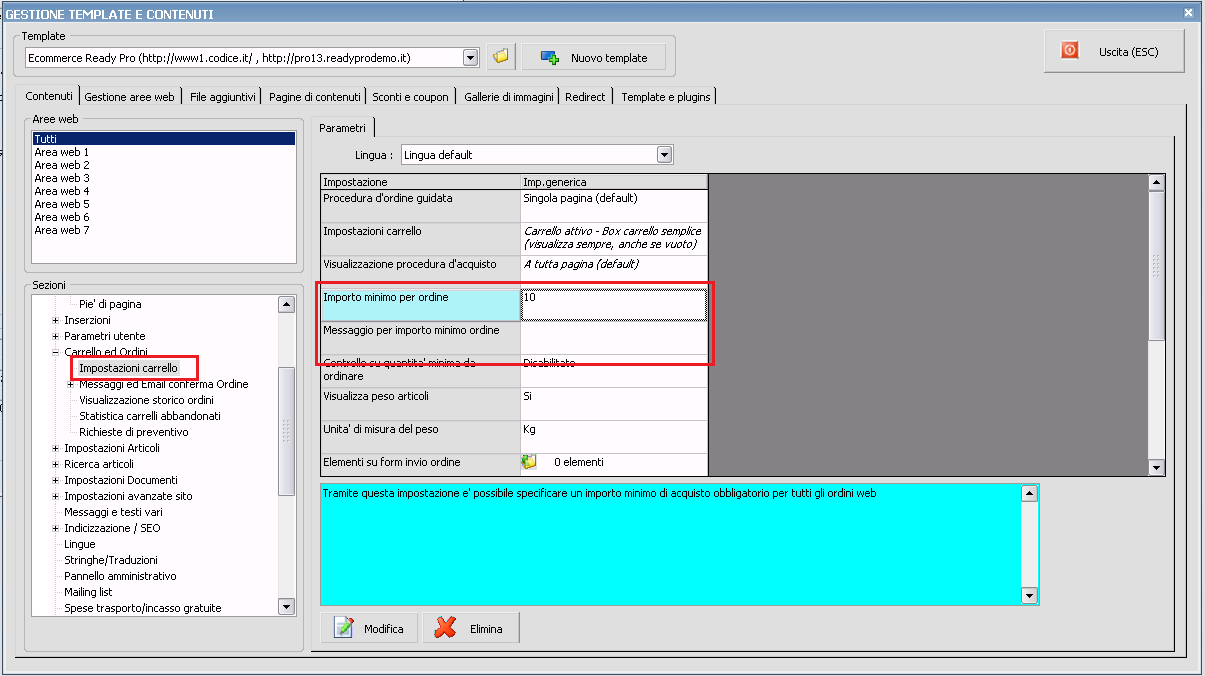Expand the Inserzioni tree node
Image resolution: width=1205 pixels, height=676 pixels.
pyautogui.click(x=56, y=320)
